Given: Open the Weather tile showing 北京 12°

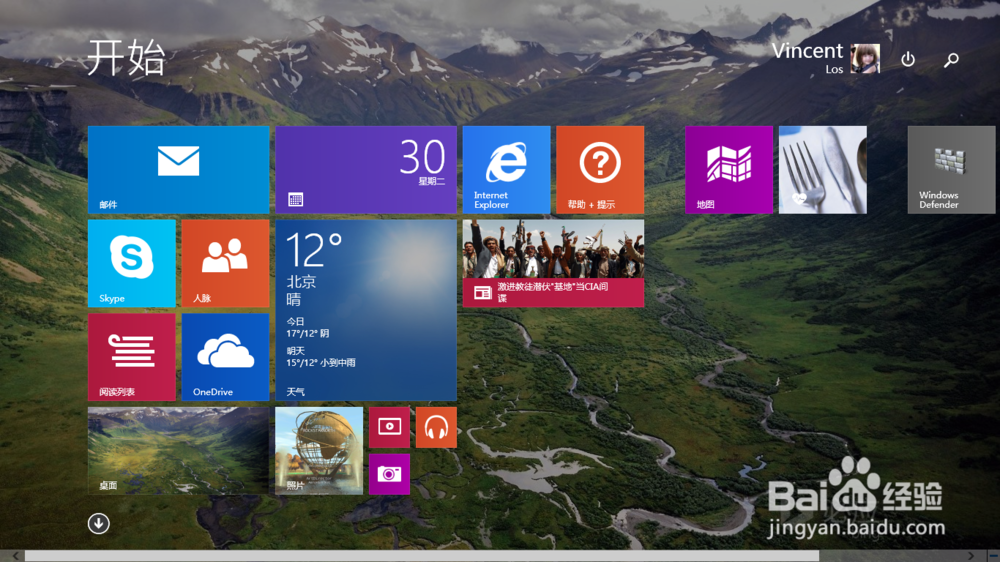Looking at the screenshot, I should (x=366, y=310).
